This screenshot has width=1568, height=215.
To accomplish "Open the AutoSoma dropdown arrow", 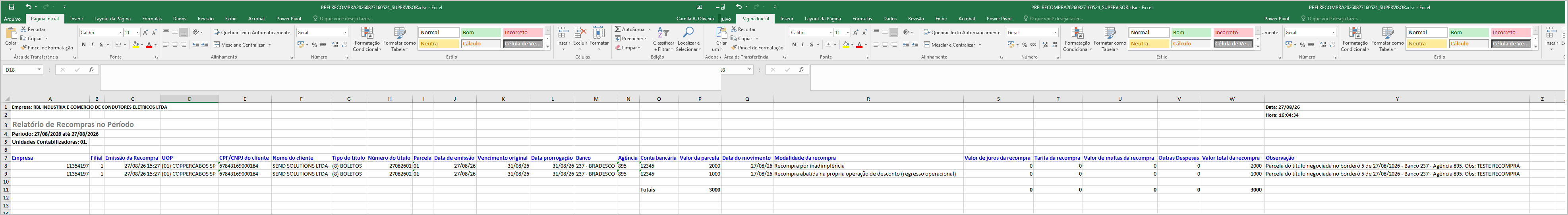I will click(649, 29).
